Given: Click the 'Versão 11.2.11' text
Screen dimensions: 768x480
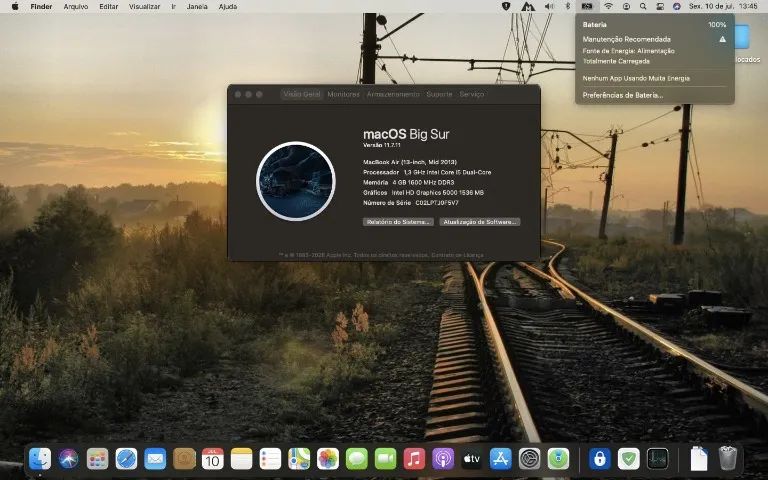Looking at the screenshot, I should pos(382,145).
